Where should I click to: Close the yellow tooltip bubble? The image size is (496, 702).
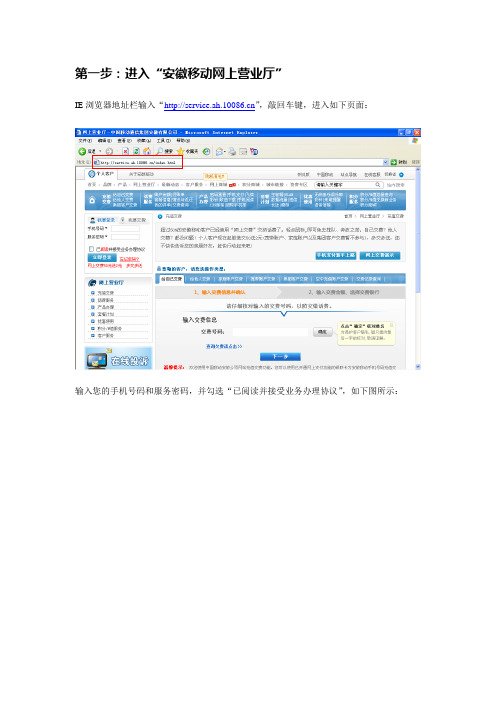click(391, 325)
